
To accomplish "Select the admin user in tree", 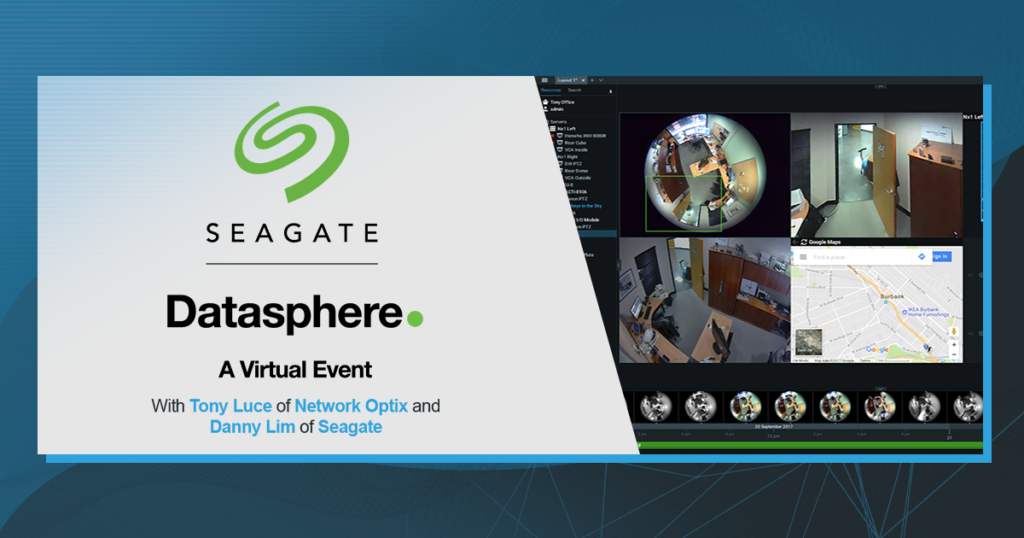I will pos(556,109).
